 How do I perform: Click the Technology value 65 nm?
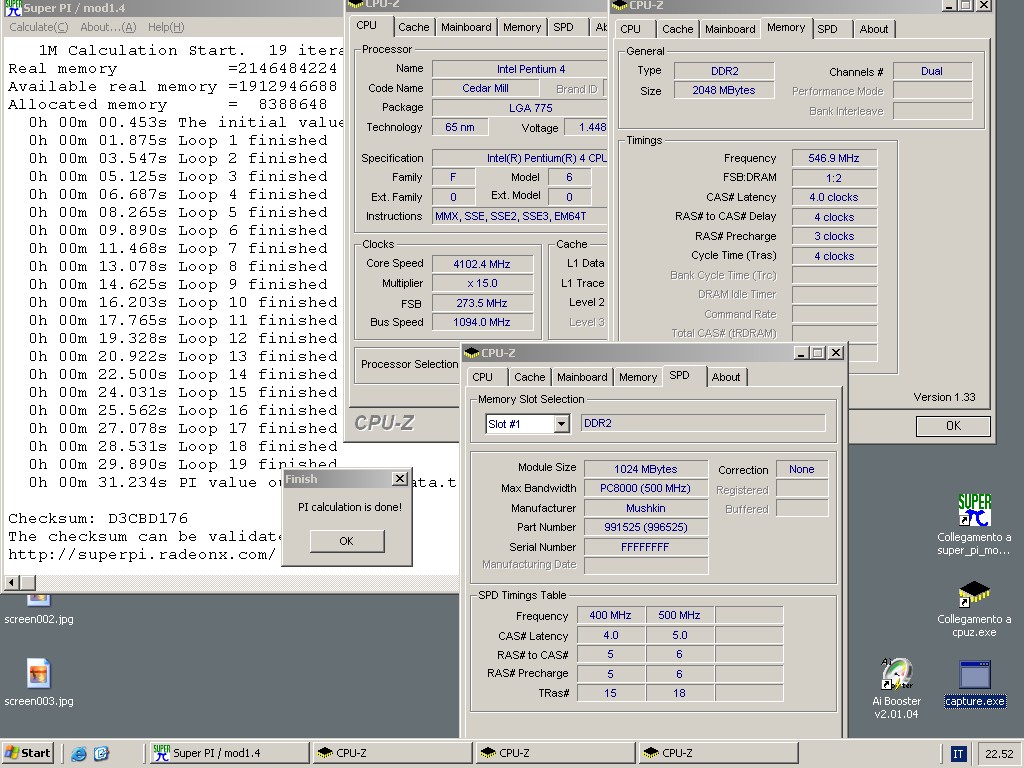[x=460, y=127]
